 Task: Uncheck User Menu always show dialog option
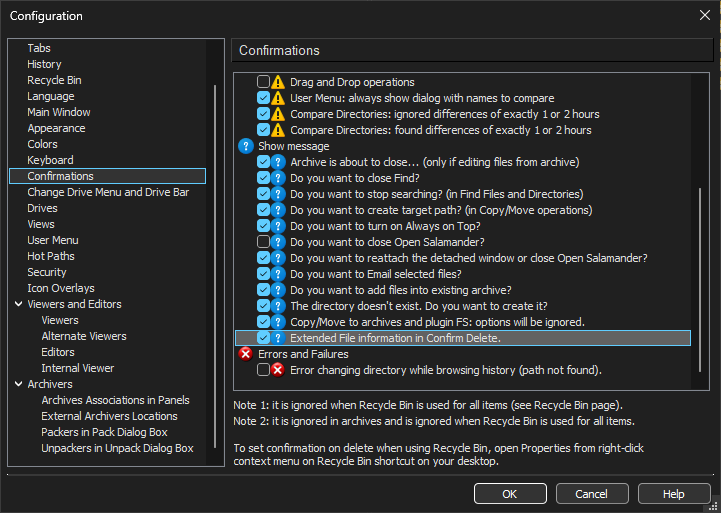click(x=263, y=98)
